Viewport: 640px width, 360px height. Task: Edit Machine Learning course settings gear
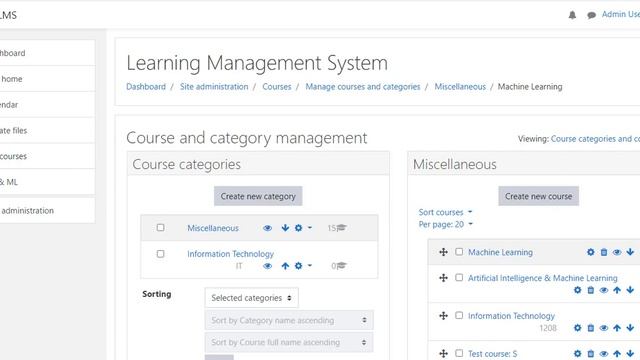click(x=591, y=252)
